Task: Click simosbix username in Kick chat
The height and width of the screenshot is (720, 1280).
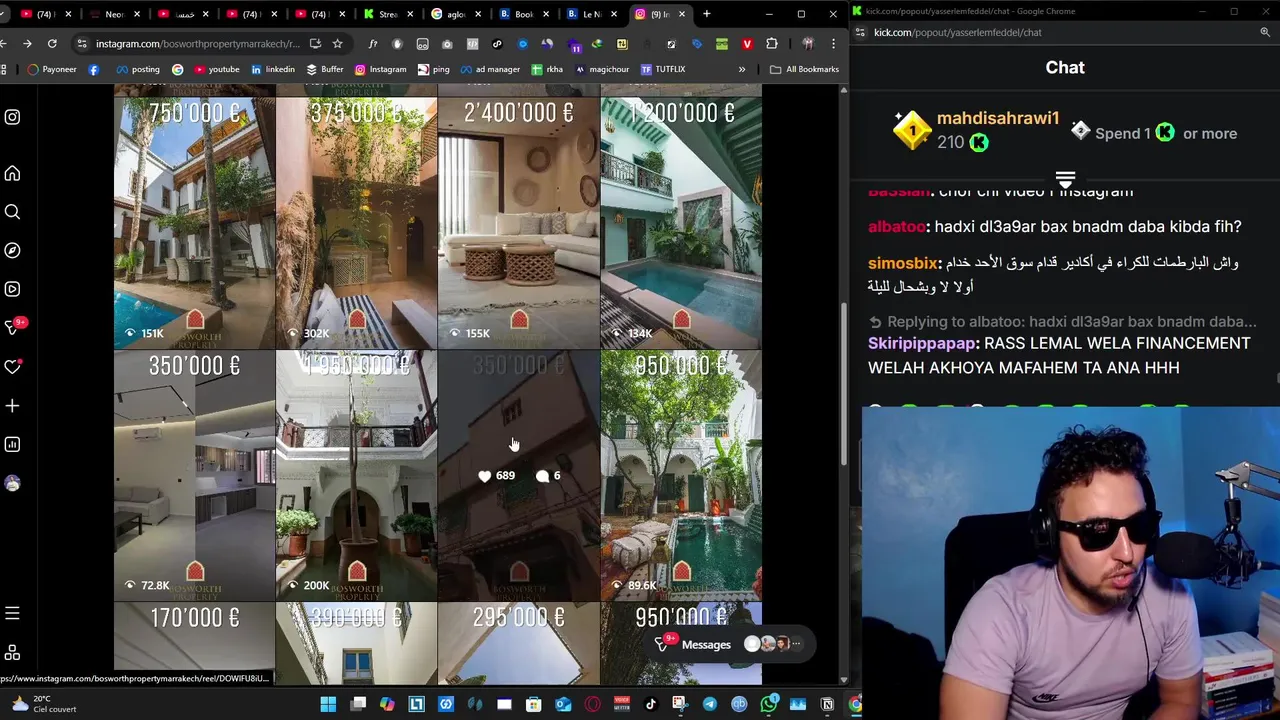Action: 903,263
